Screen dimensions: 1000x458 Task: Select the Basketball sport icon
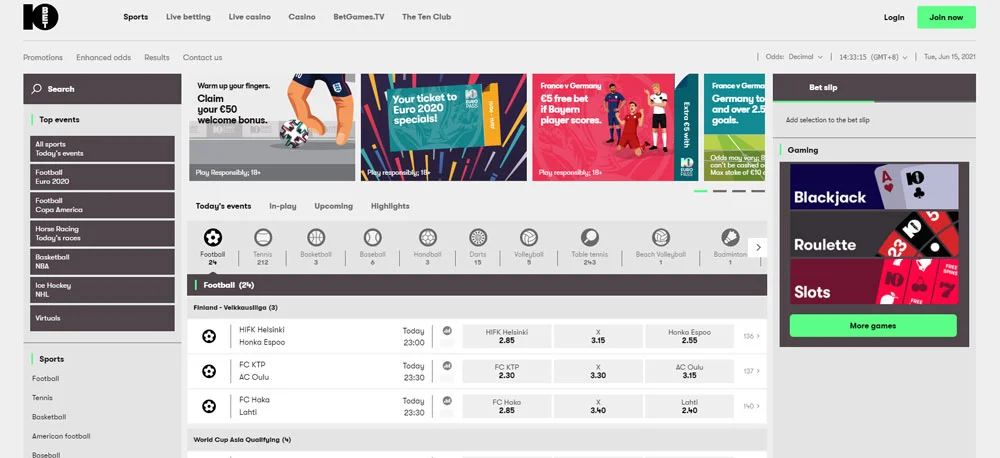316,238
